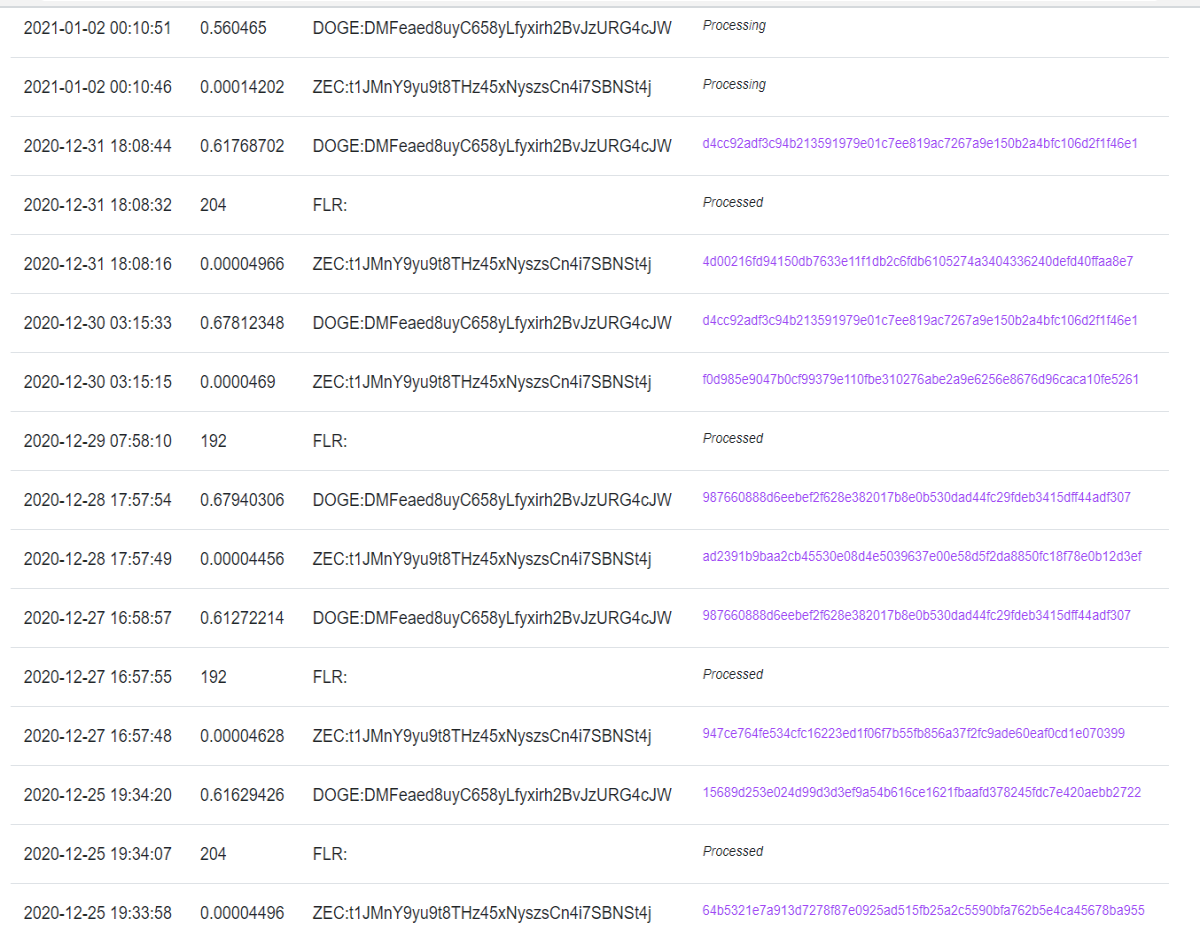Select timestamp 2020-12-28 17:57:49

(x=98, y=559)
